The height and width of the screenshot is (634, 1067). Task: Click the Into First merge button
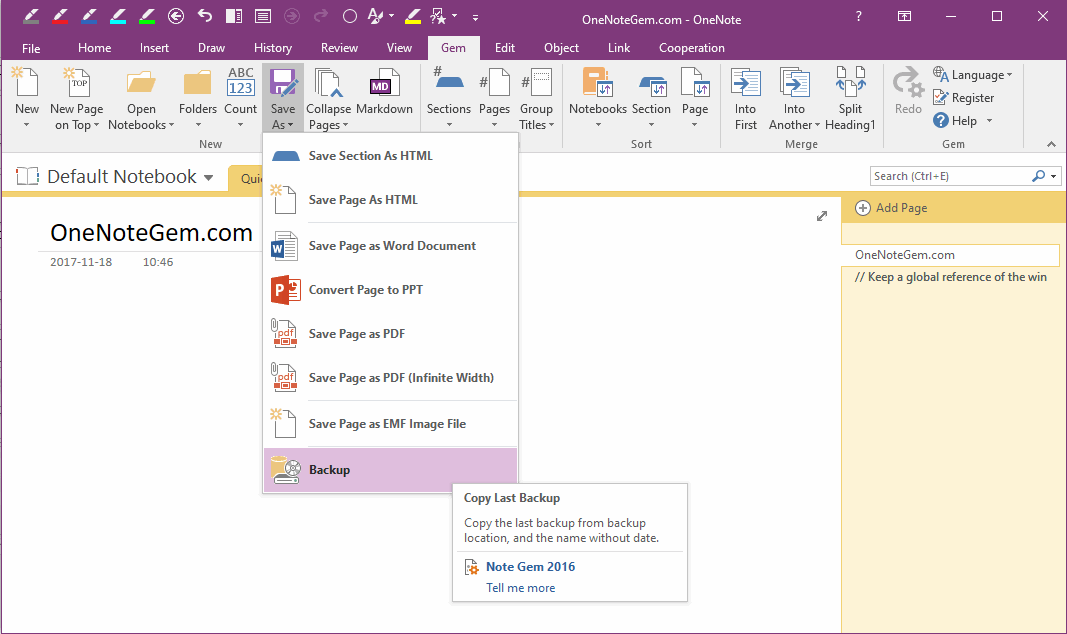pyautogui.click(x=745, y=99)
